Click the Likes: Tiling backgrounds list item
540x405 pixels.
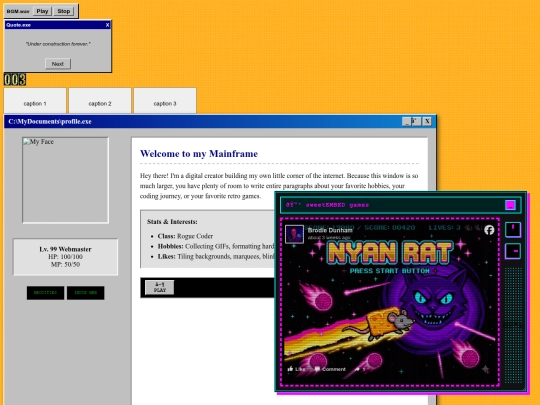point(216,256)
